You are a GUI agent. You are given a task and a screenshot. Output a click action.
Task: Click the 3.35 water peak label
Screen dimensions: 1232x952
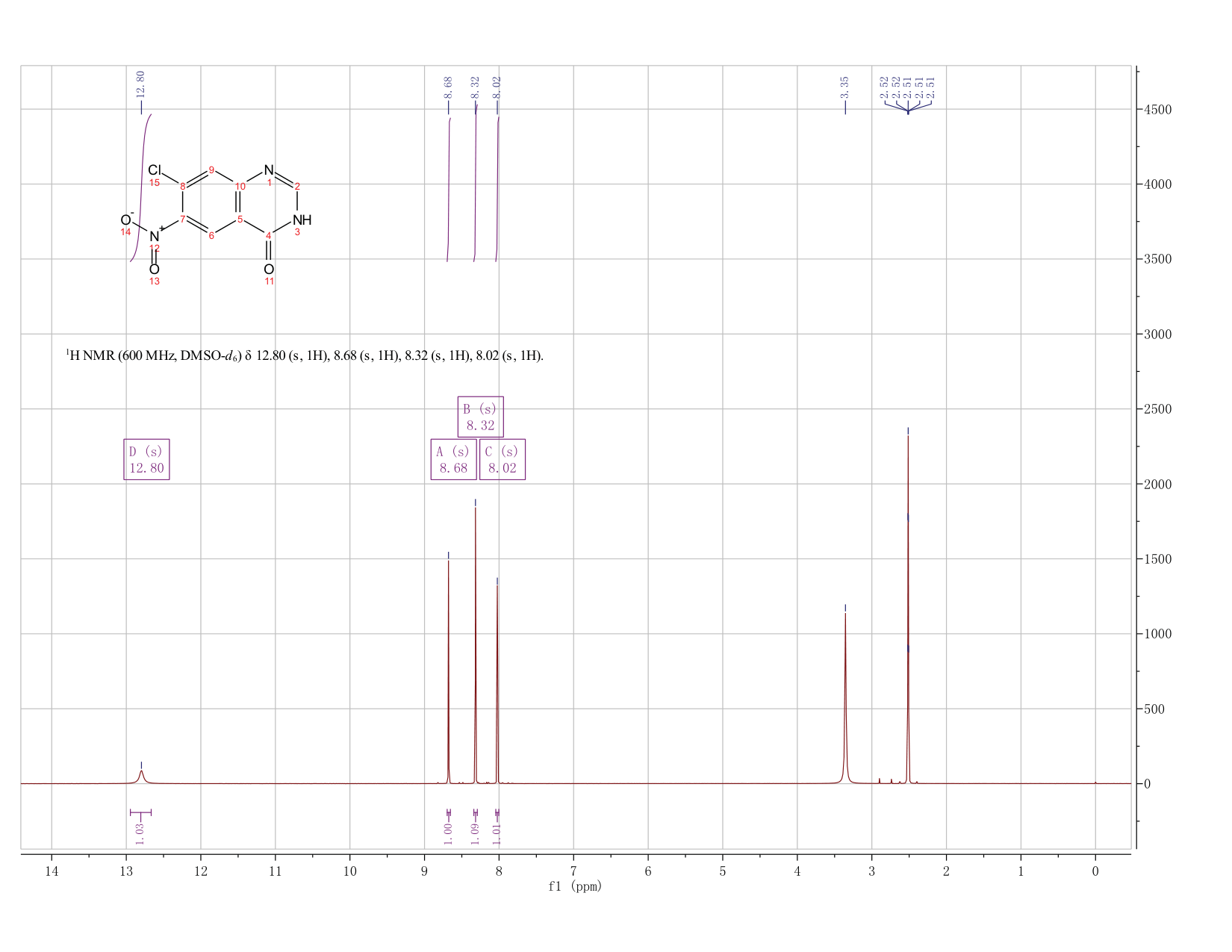click(844, 88)
